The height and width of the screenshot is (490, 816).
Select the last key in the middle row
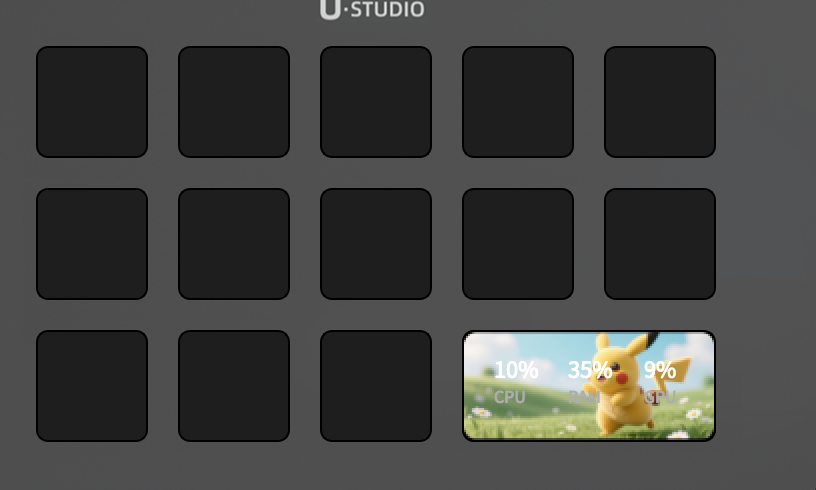[x=660, y=244]
